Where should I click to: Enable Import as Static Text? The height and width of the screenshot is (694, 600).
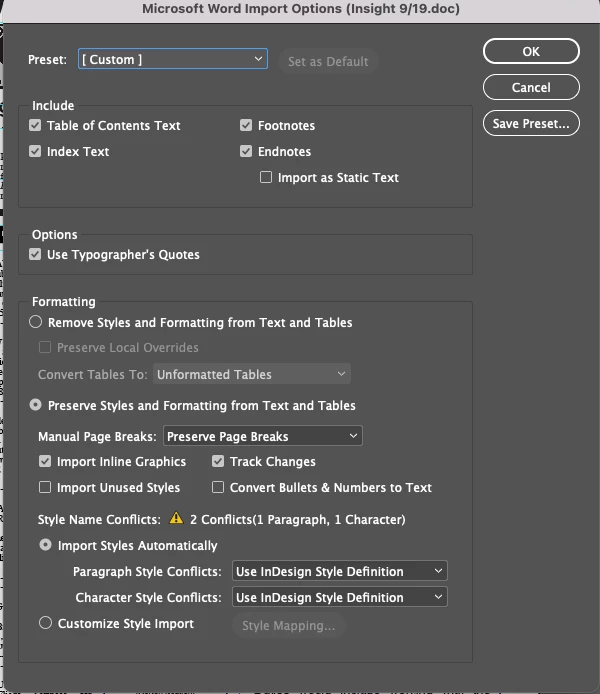pos(266,177)
